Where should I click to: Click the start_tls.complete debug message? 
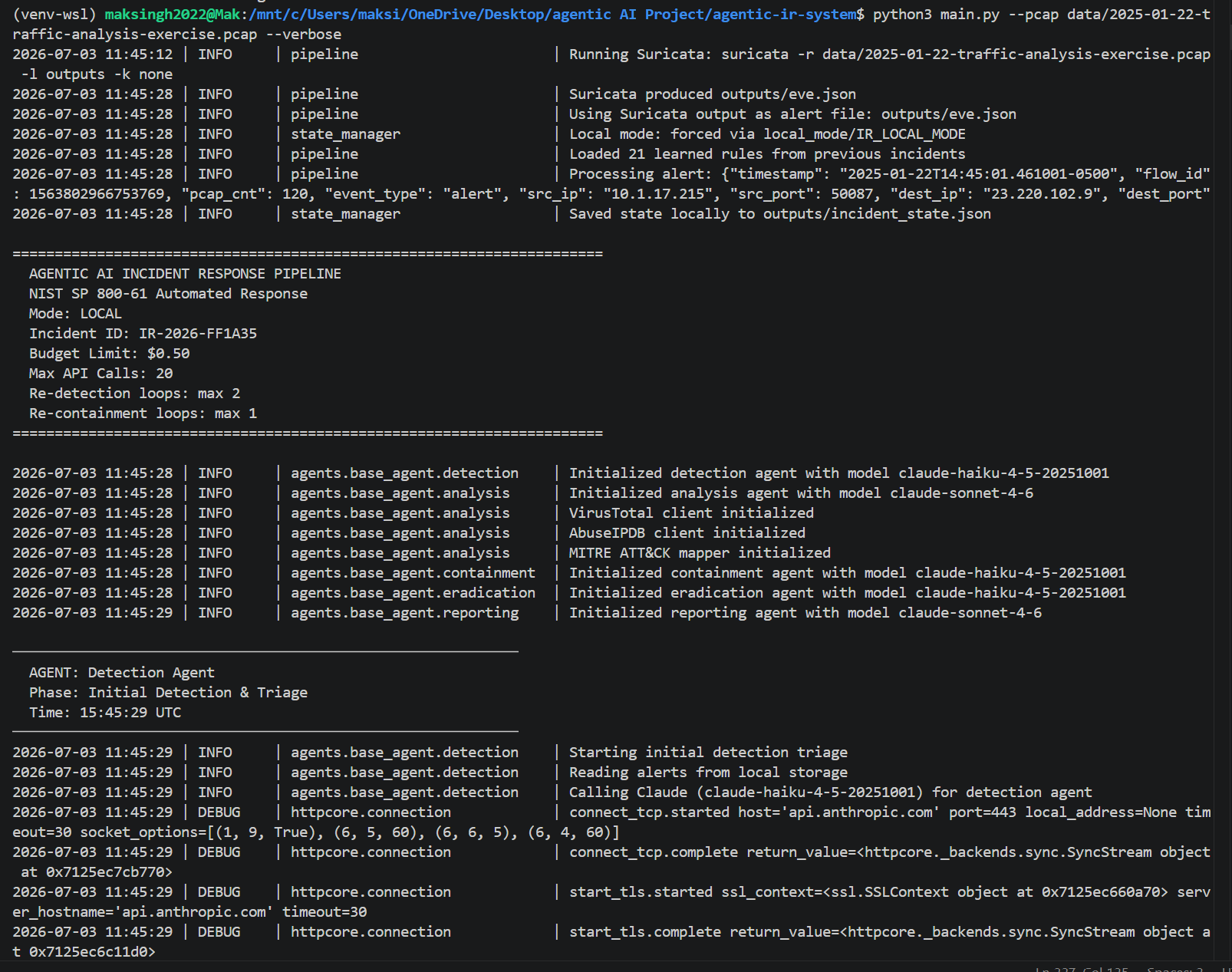[x=890, y=932]
